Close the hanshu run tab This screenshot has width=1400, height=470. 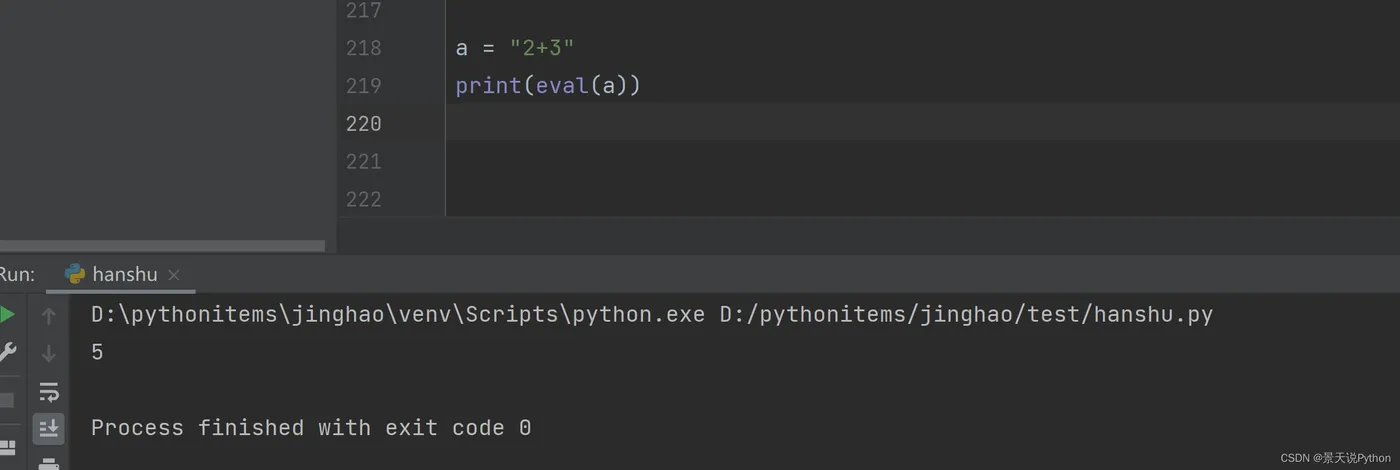174,274
